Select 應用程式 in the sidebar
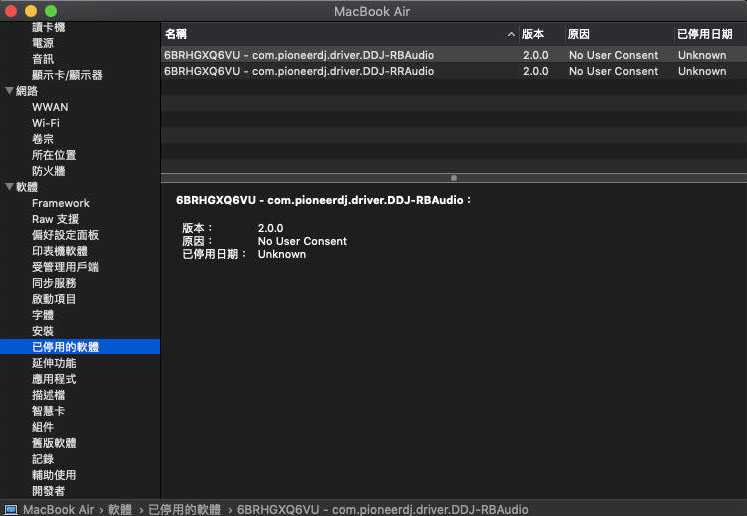Screen dimensions: 747x516 [54, 379]
